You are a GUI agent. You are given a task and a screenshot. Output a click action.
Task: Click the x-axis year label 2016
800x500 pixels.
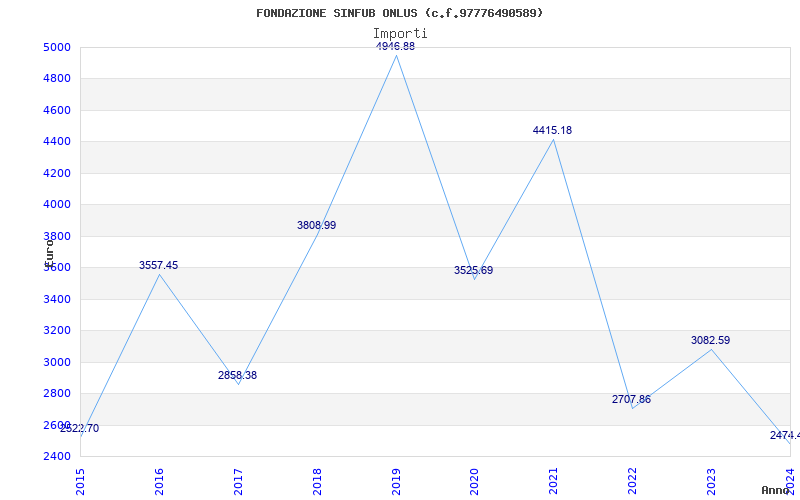click(x=159, y=481)
